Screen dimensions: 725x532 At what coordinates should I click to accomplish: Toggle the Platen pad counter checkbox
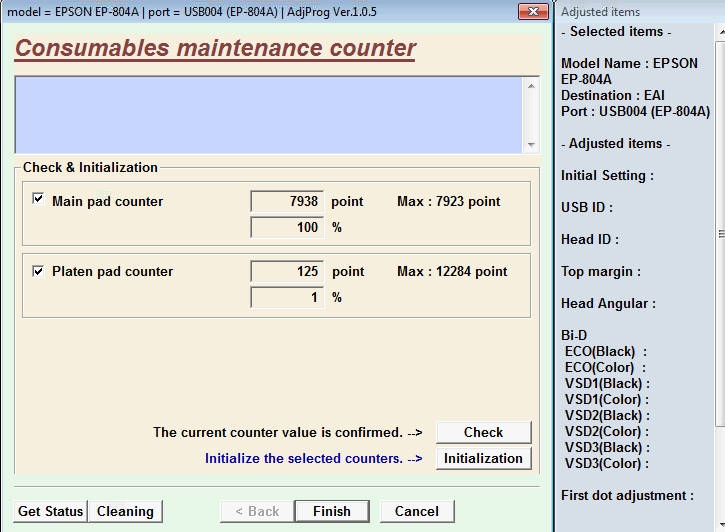tap(38, 271)
